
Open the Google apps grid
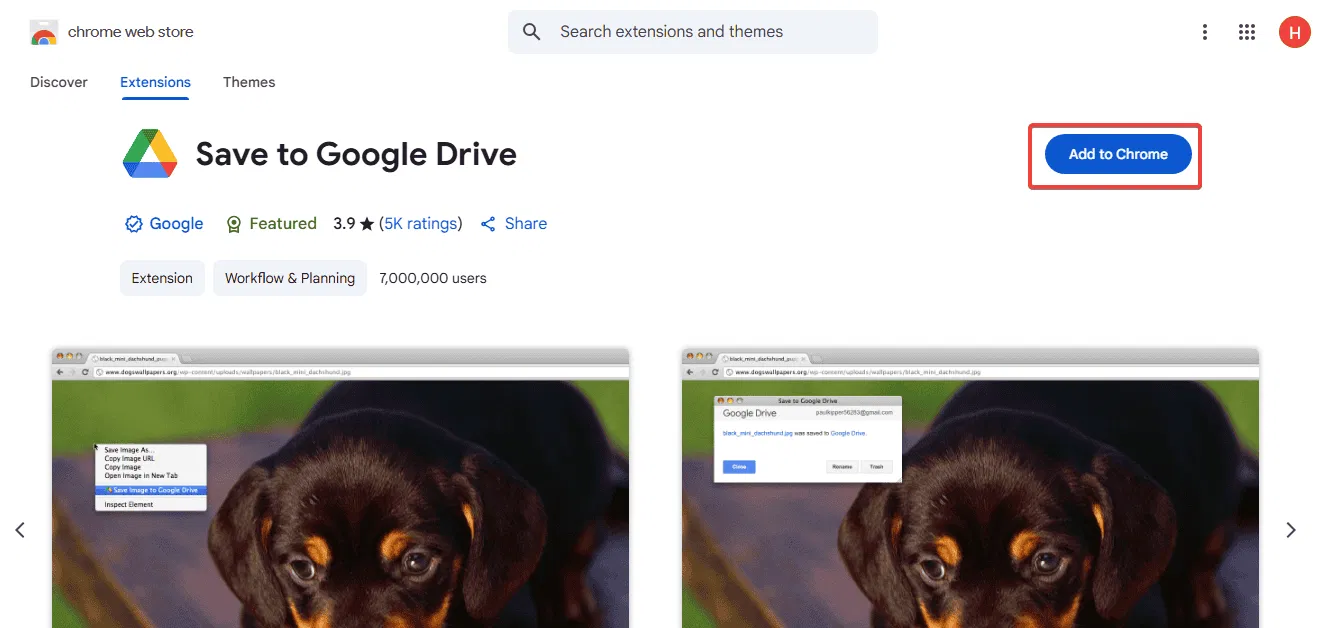pos(1247,32)
